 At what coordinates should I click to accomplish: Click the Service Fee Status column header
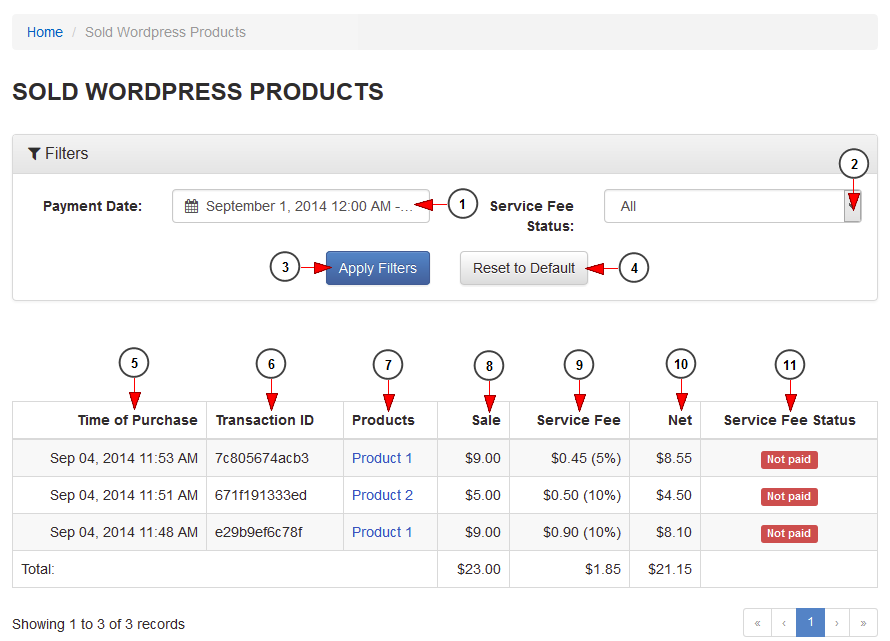pos(789,420)
